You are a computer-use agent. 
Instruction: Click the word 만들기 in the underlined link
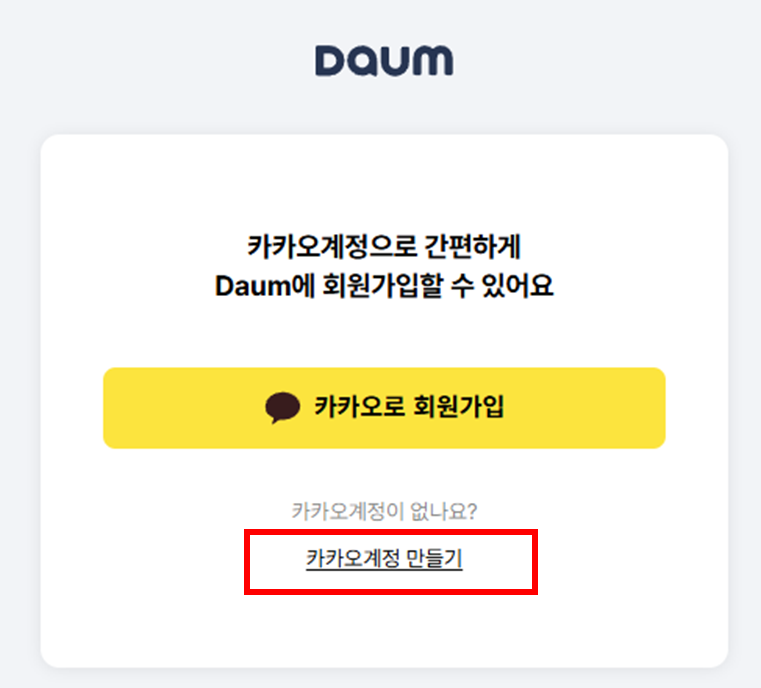(435, 559)
